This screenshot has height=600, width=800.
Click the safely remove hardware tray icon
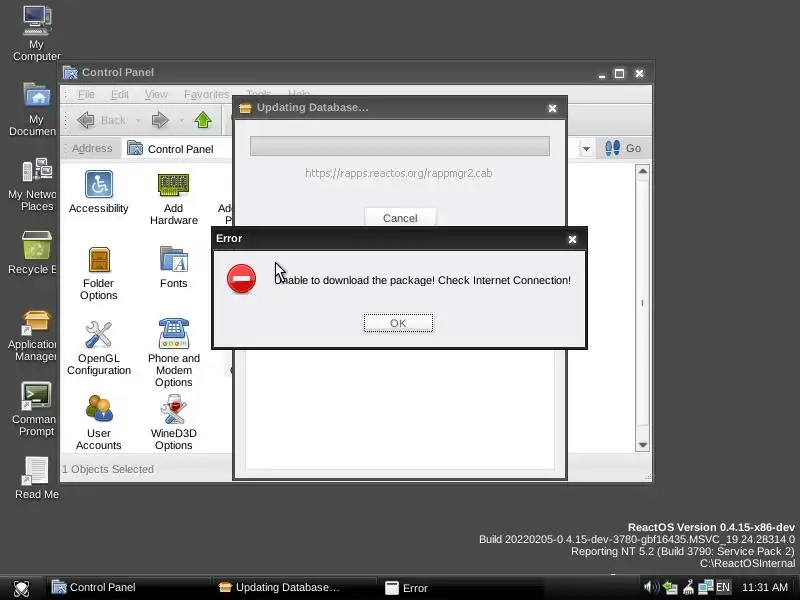click(x=670, y=588)
